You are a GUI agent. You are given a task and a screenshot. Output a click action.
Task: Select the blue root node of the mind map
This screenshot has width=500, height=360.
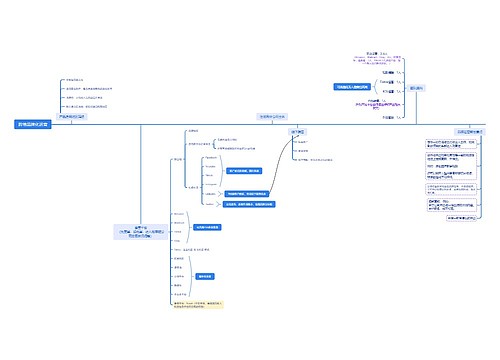point(33,124)
